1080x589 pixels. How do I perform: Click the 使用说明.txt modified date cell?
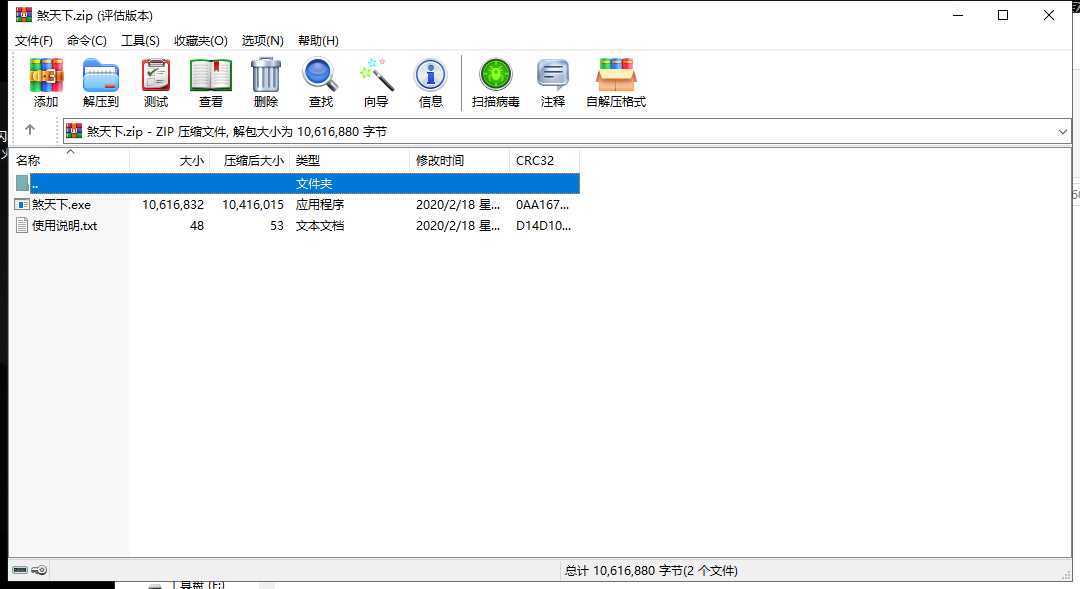(x=458, y=225)
